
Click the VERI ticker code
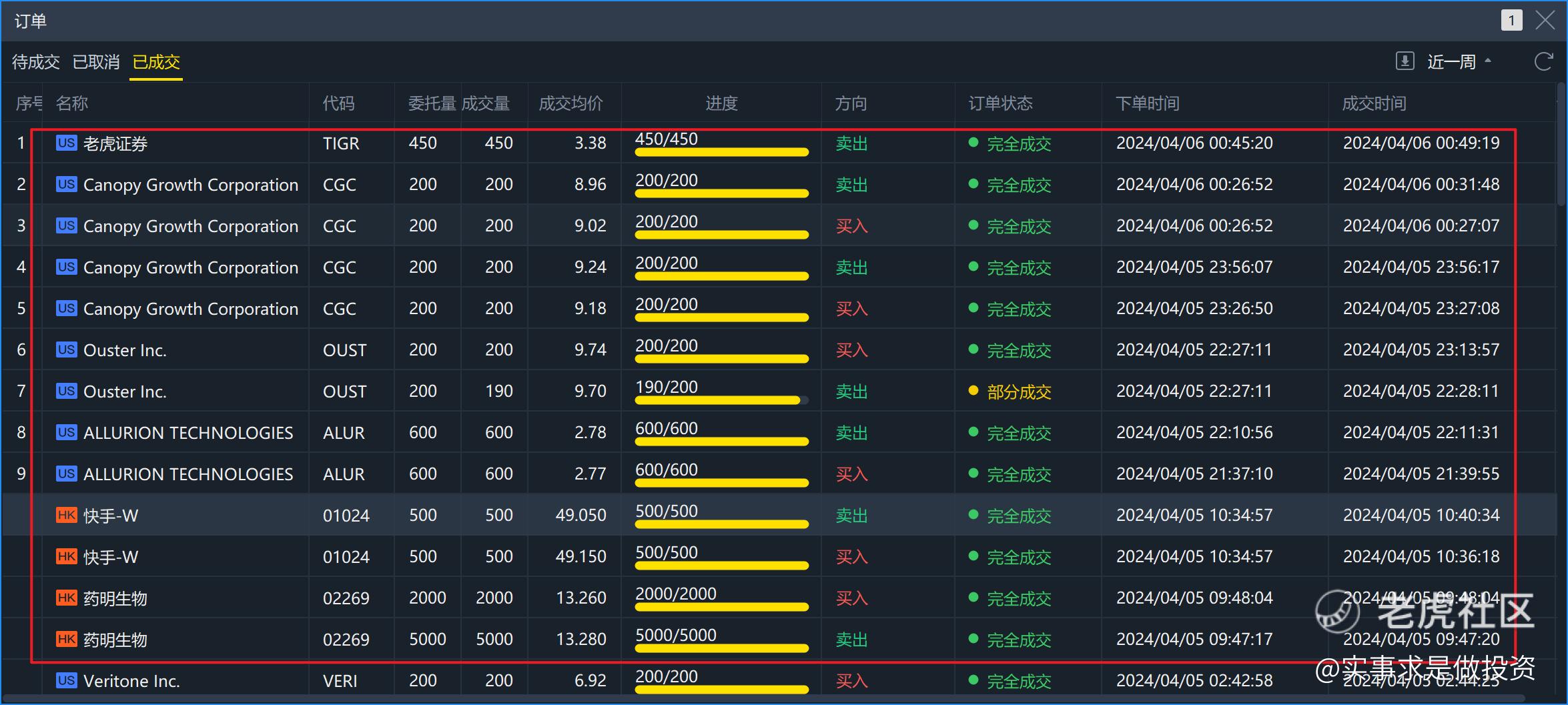340,681
